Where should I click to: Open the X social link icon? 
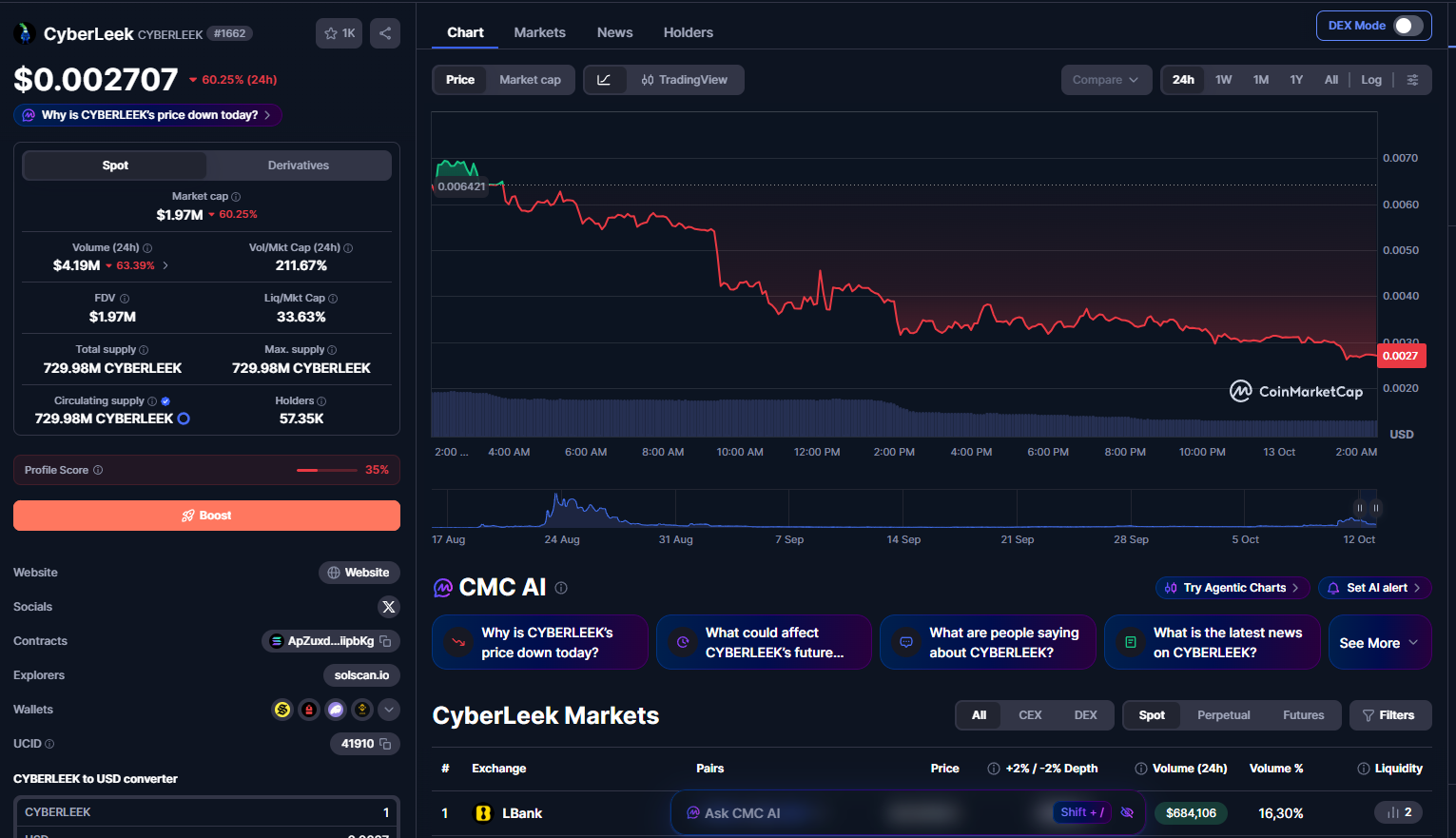click(388, 607)
